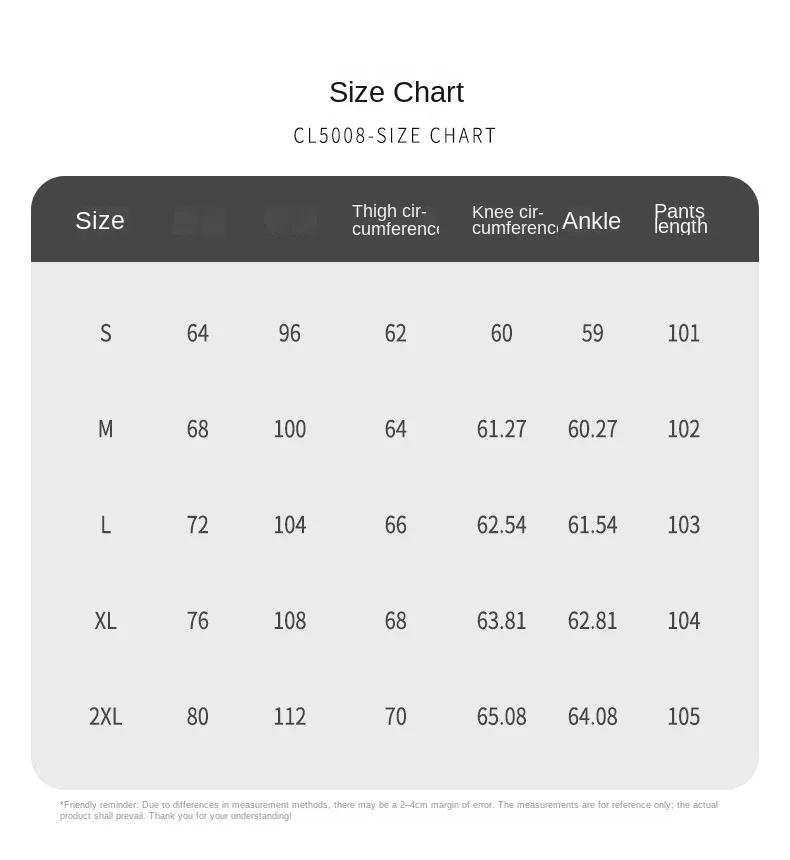790x860 pixels.
Task: Click the 112 value in 2XL row
Action: coord(290,716)
